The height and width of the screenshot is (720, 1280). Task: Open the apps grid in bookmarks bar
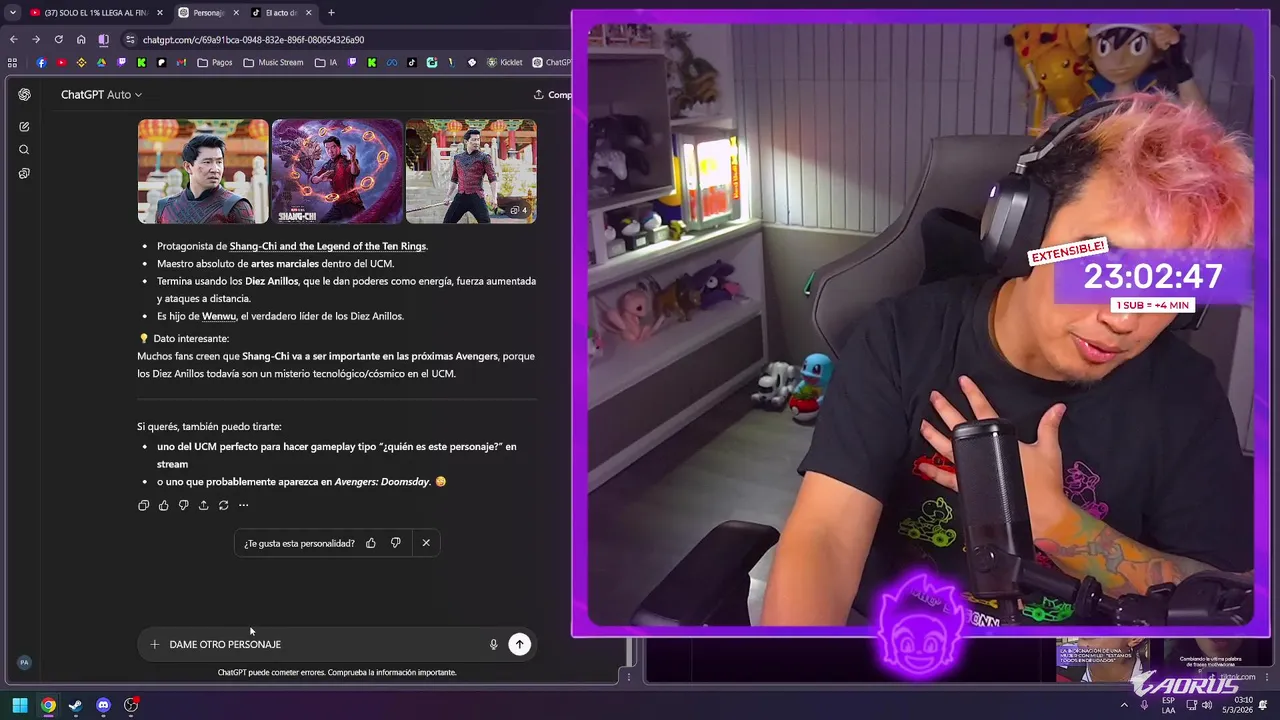[x=12, y=62]
